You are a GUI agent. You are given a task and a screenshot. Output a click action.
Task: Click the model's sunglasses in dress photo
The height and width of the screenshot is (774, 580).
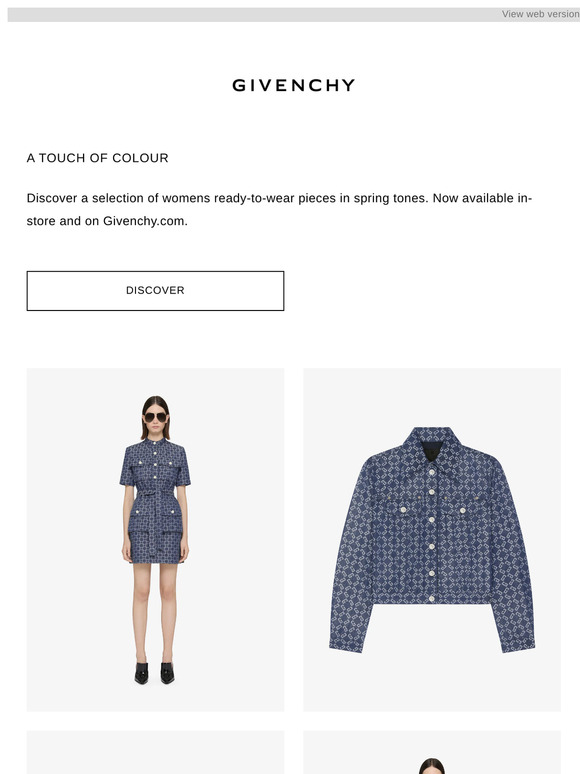coord(155,417)
